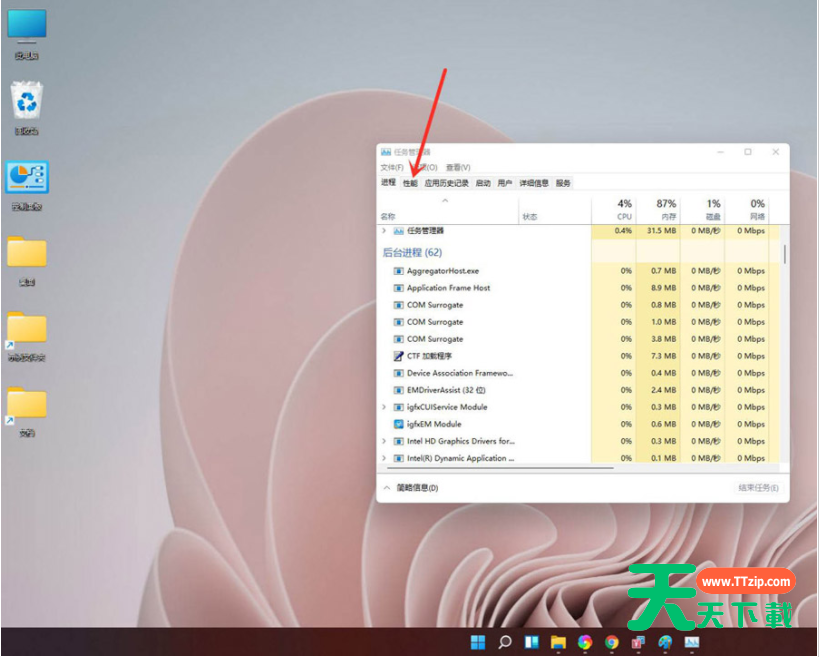The image size is (820, 657).
Task: Expand the 任务管理器 process entry
Action: tap(382, 231)
